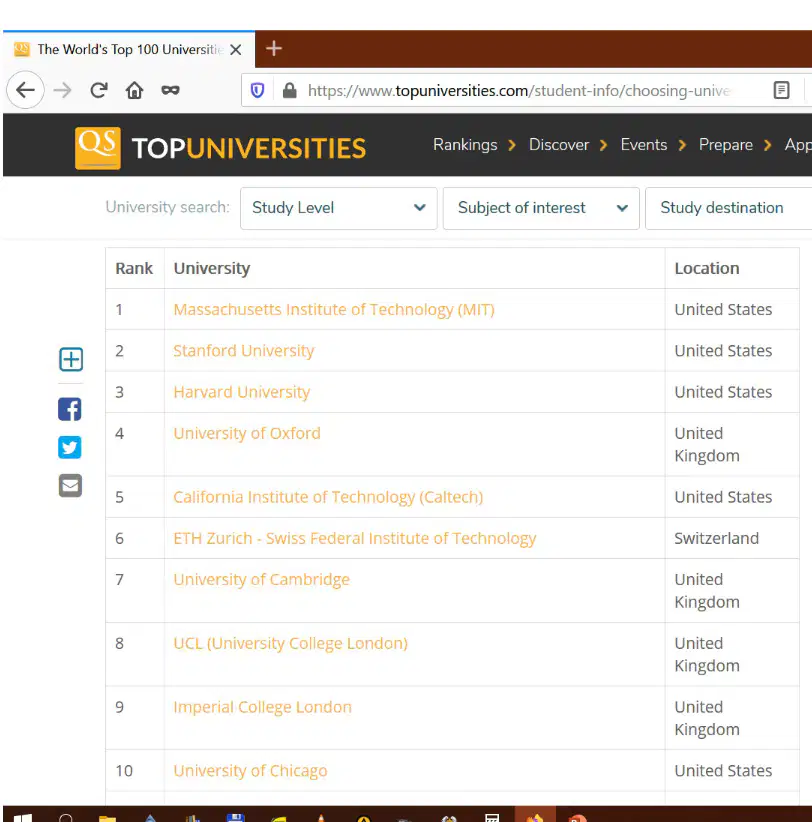Share page via email icon

pyautogui.click(x=70, y=485)
